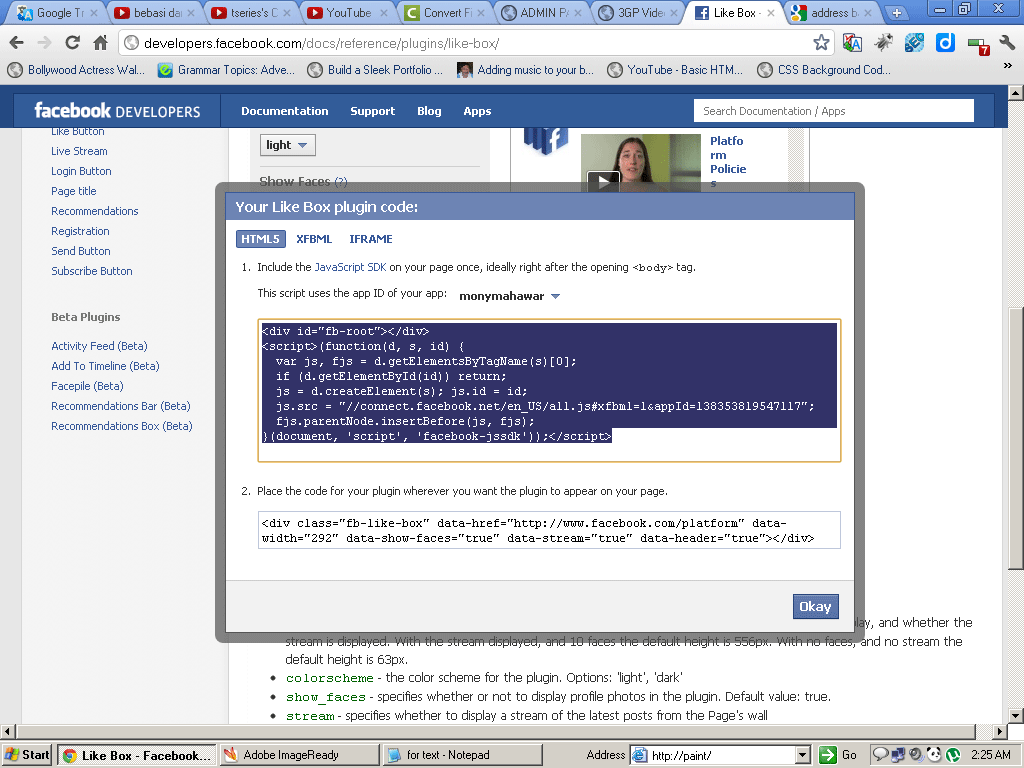Open the monymahawar app ID dropdown
The width and height of the screenshot is (1024, 768).
[509, 296]
